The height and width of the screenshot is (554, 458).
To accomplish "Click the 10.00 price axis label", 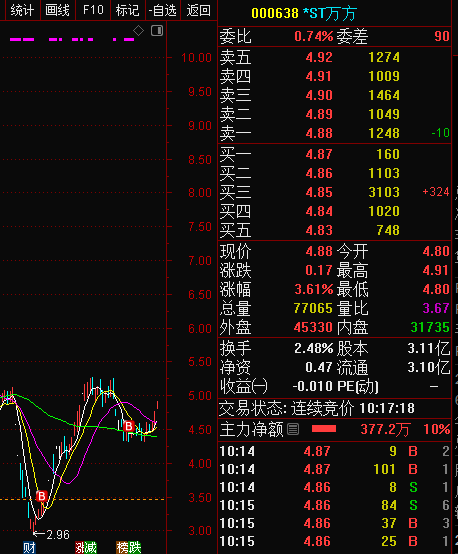I will 196,58.
